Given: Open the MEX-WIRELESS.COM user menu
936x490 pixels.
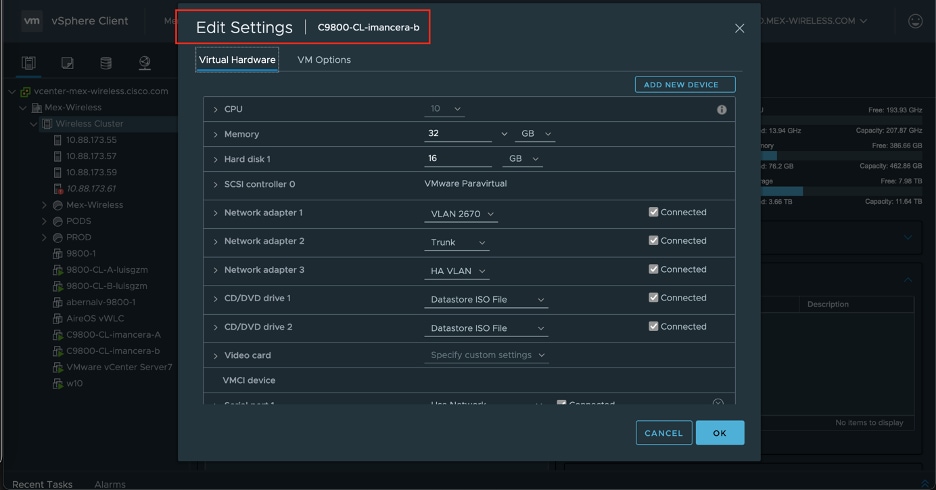Looking at the screenshot, I should pyautogui.click(x=814, y=21).
